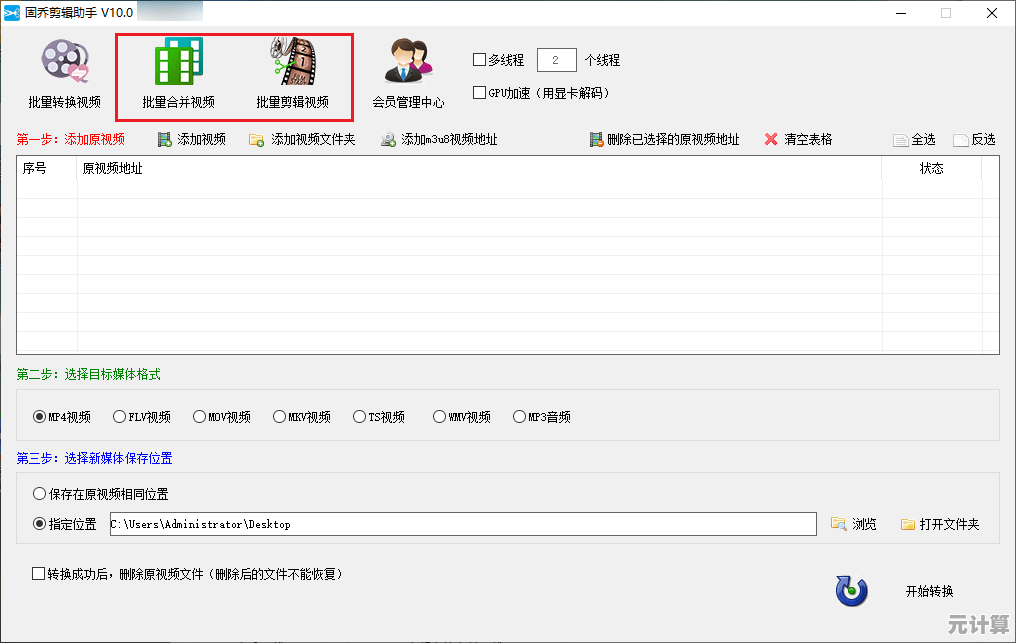
Task: Click 添加视频文件夹 to add folder
Action: 302,140
